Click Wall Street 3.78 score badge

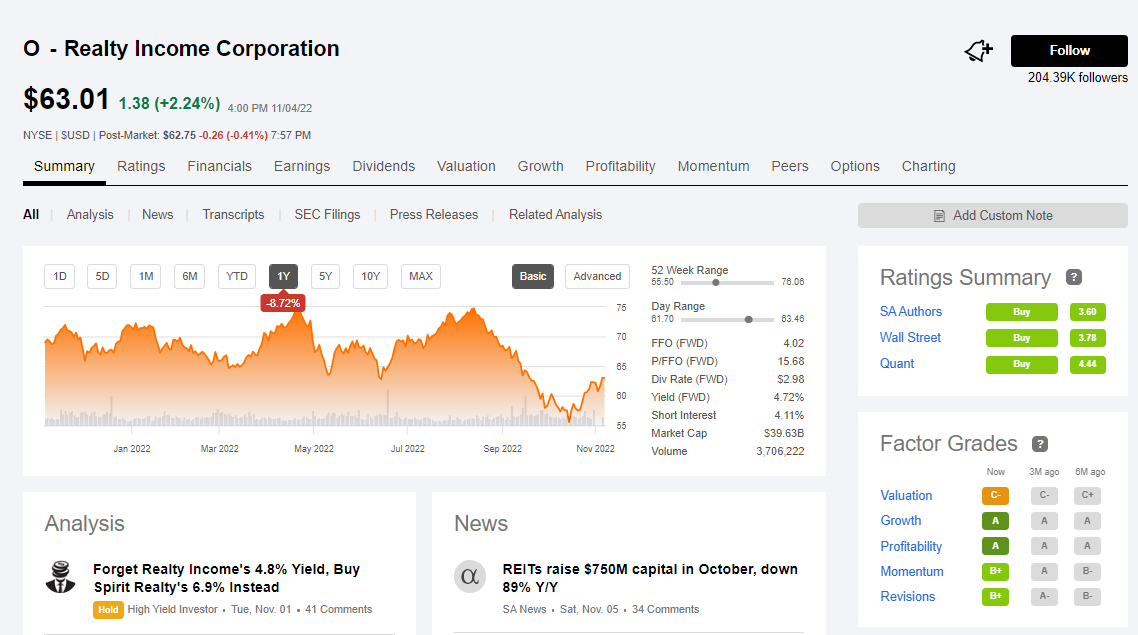click(x=1087, y=338)
